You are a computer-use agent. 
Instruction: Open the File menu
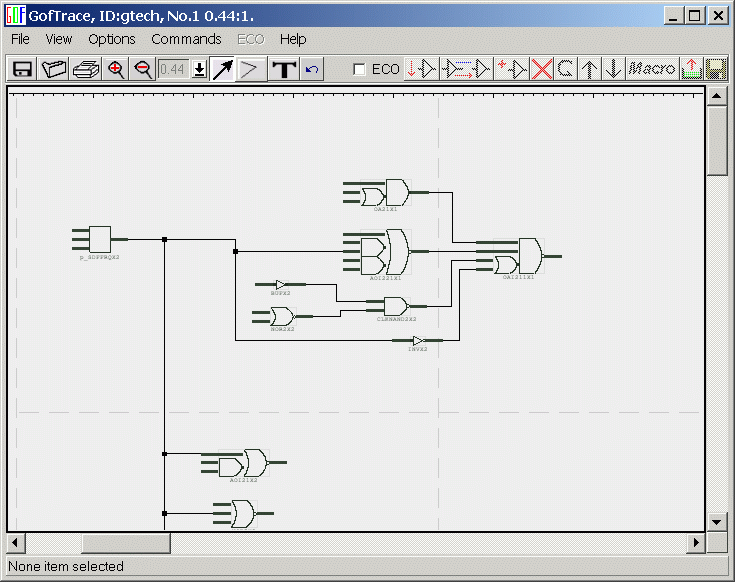(20, 39)
